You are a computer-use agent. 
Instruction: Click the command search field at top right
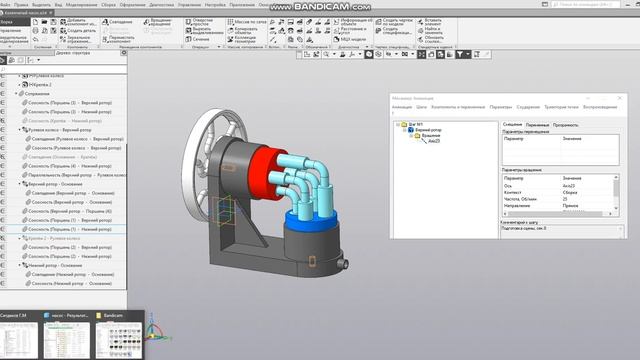[585, 4]
